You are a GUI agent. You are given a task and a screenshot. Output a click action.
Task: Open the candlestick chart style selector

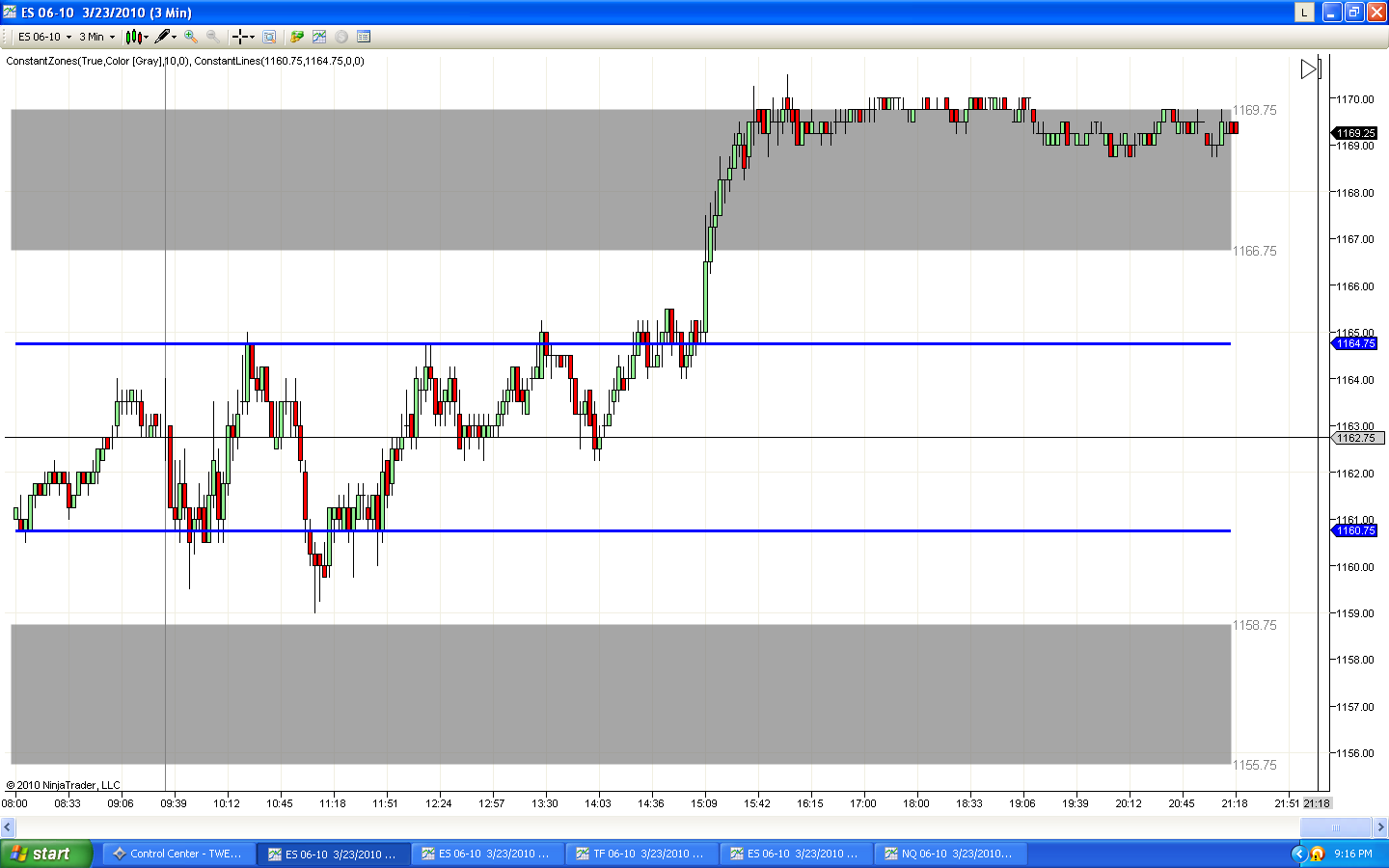[136, 37]
